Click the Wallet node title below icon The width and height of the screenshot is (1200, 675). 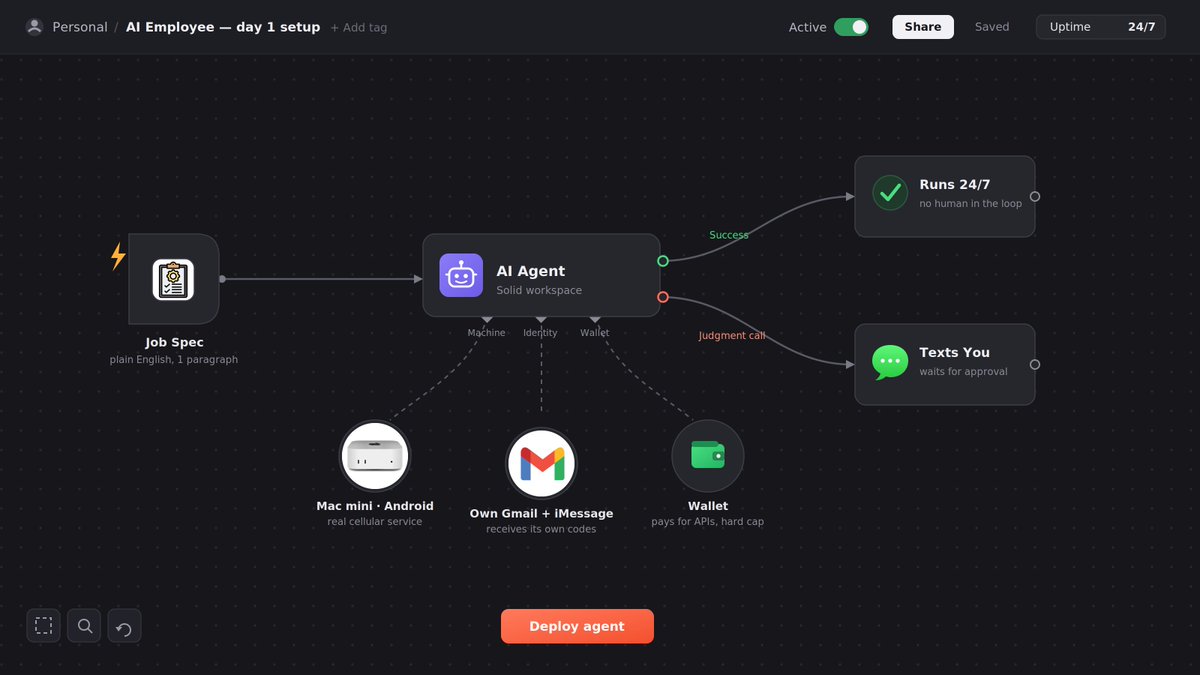(x=708, y=506)
